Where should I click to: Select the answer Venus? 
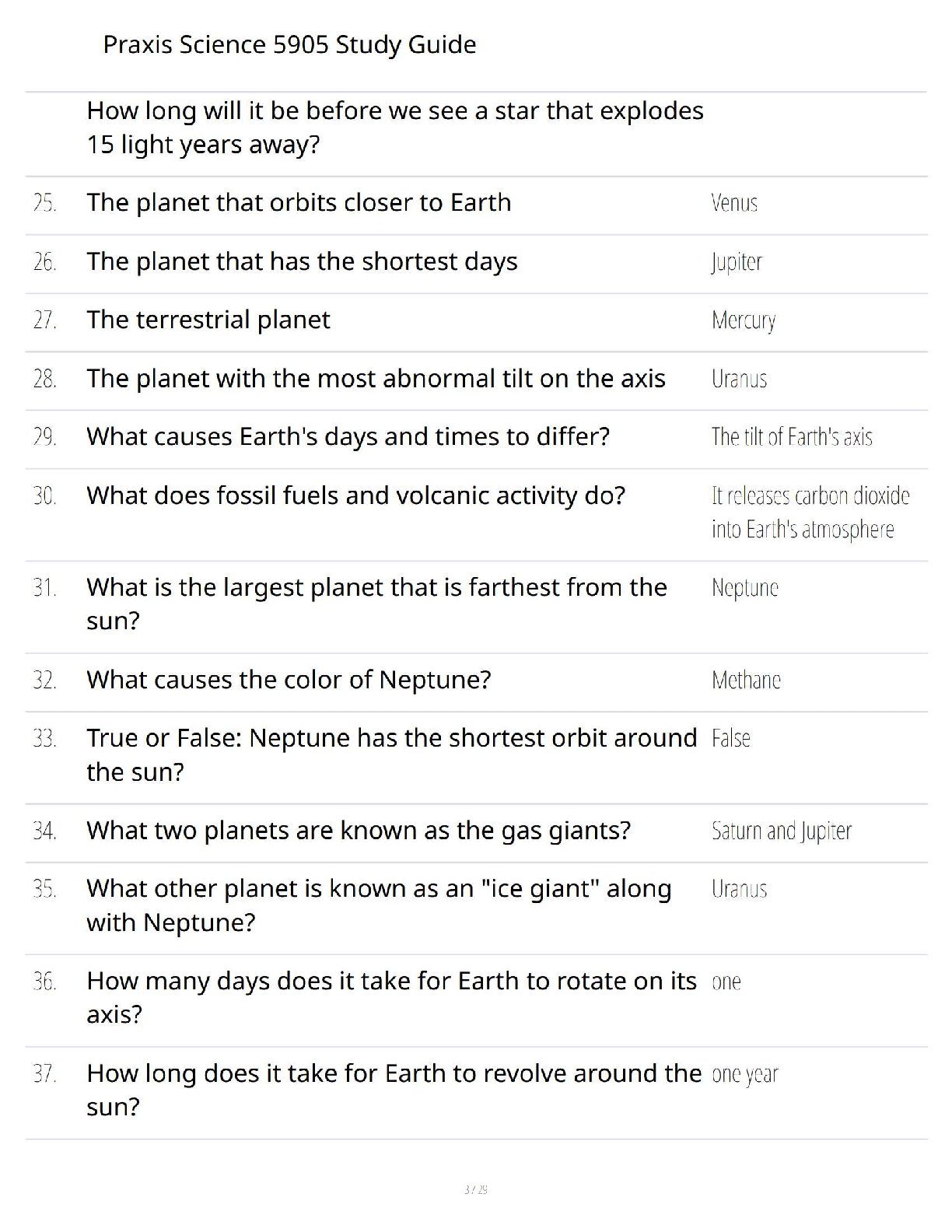pyautogui.click(x=734, y=203)
